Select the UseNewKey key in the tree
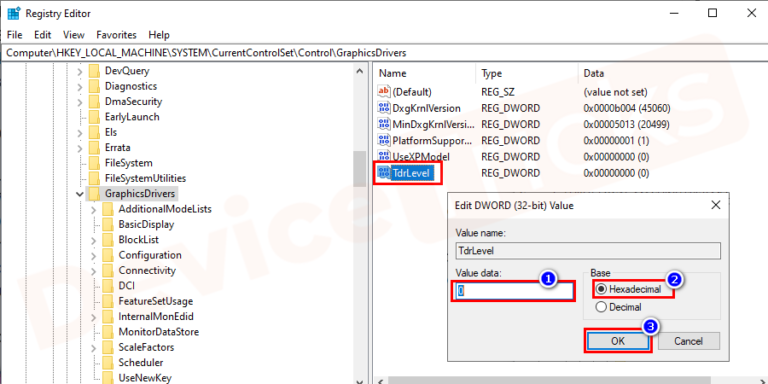The image size is (768, 384). coord(145,378)
